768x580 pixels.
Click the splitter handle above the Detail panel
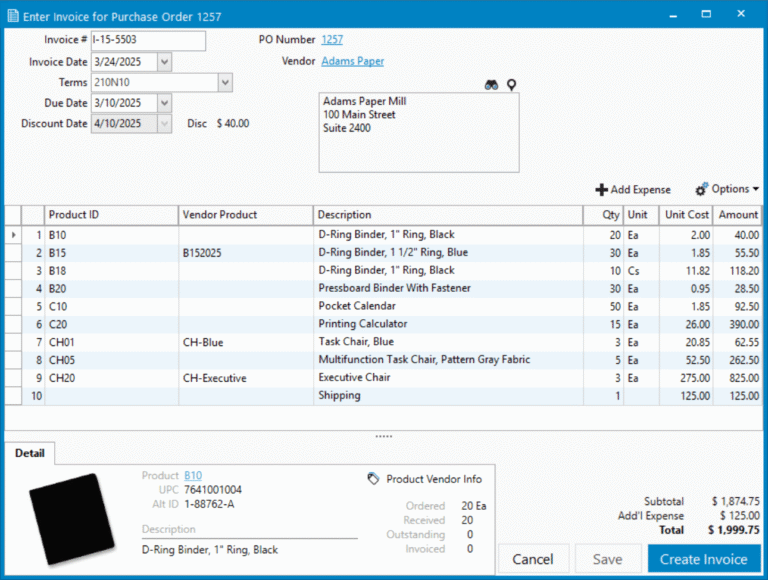coord(383,437)
